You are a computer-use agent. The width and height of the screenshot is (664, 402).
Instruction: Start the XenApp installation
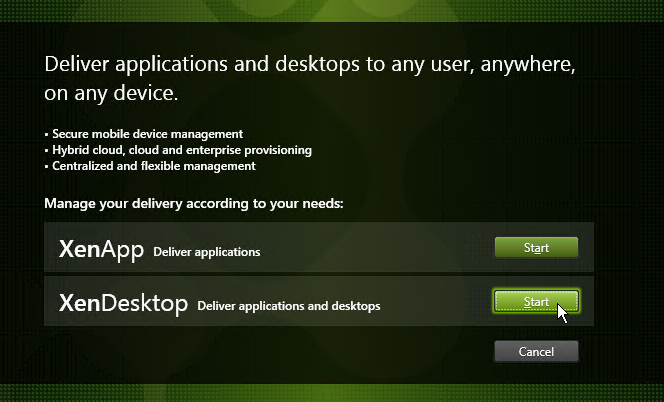pyautogui.click(x=536, y=247)
